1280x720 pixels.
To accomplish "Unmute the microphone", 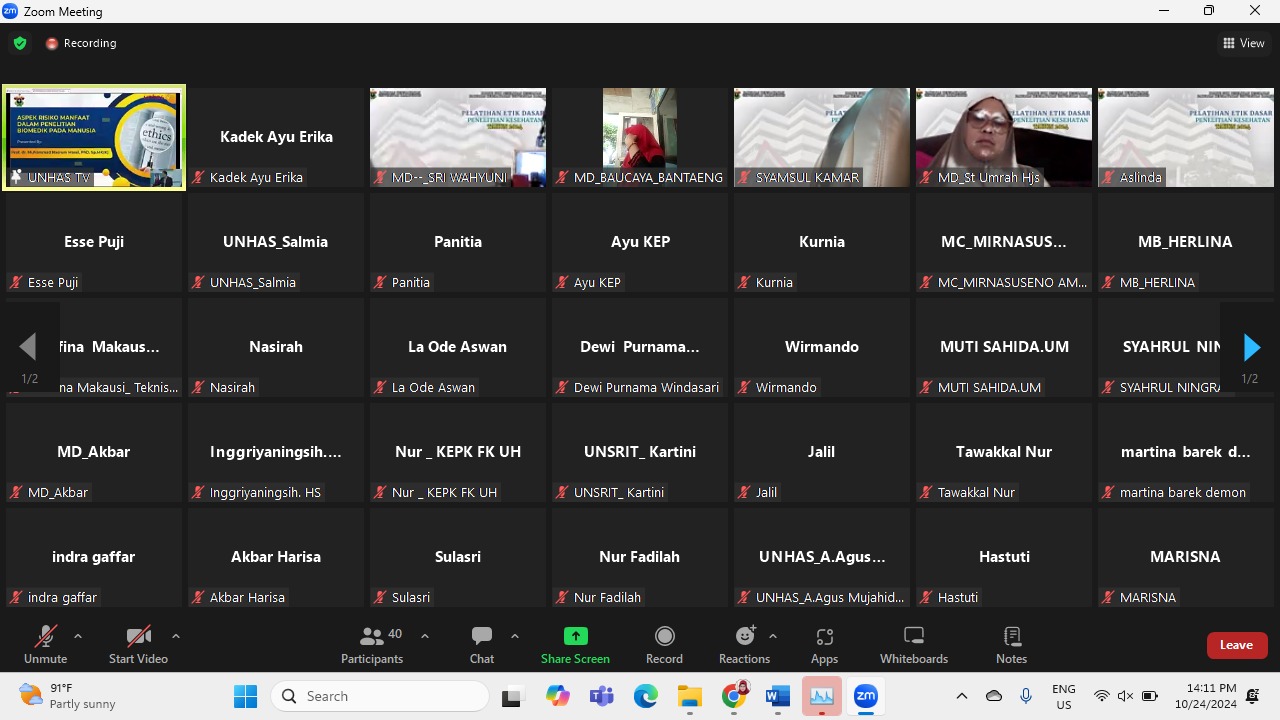I will pos(45,644).
